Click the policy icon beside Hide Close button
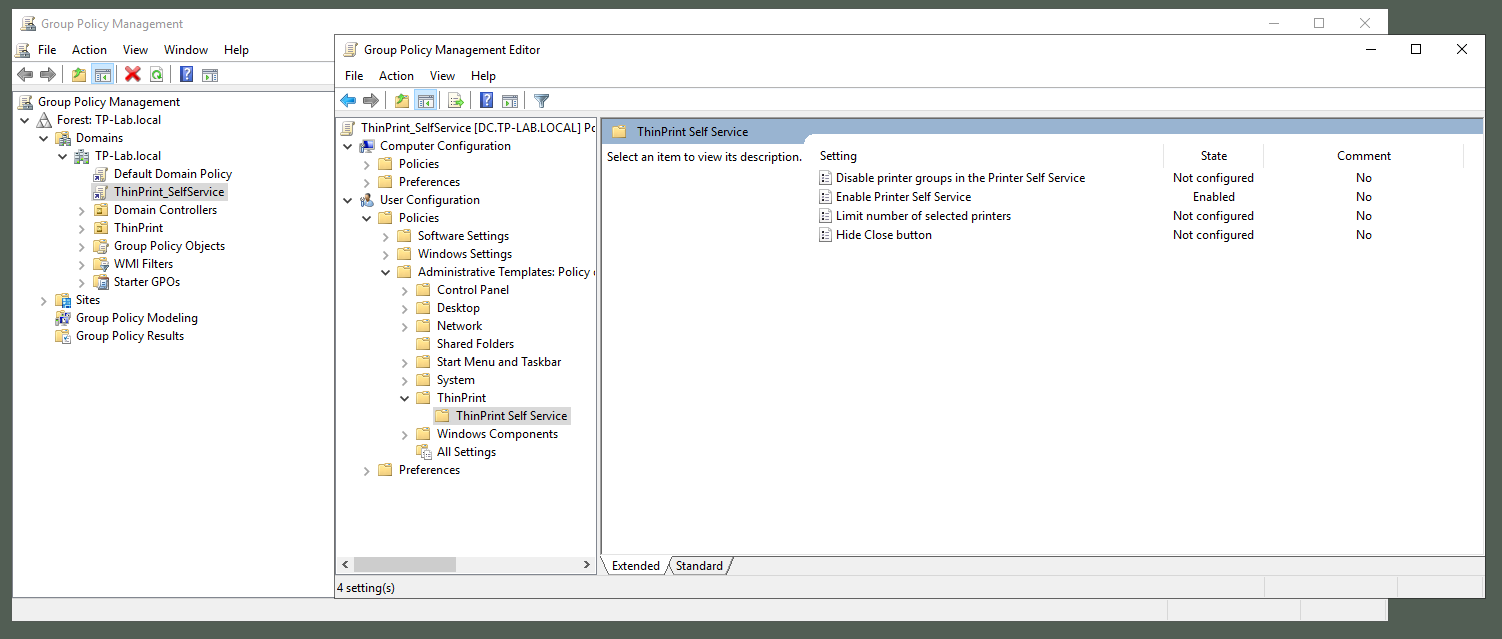Screen dimensions: 1502x639 826,235
